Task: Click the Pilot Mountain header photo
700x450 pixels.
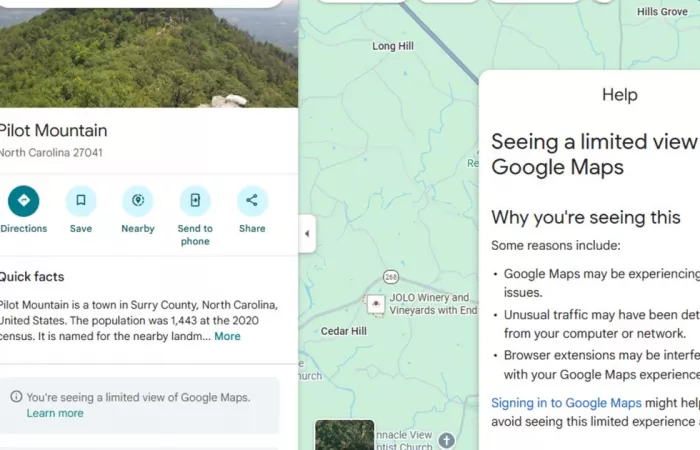Action: click(149, 55)
